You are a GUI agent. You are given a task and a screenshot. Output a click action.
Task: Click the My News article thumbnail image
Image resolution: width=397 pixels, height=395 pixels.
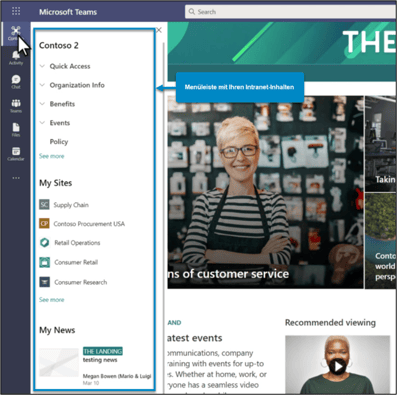click(59, 362)
